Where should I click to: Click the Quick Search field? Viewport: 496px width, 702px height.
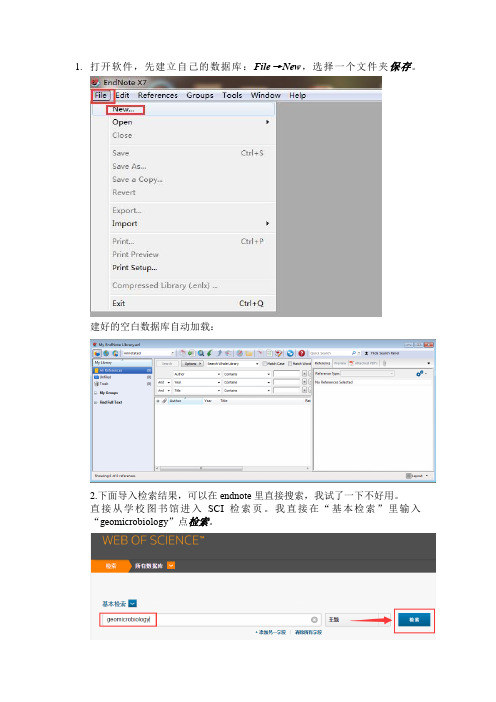(330, 353)
